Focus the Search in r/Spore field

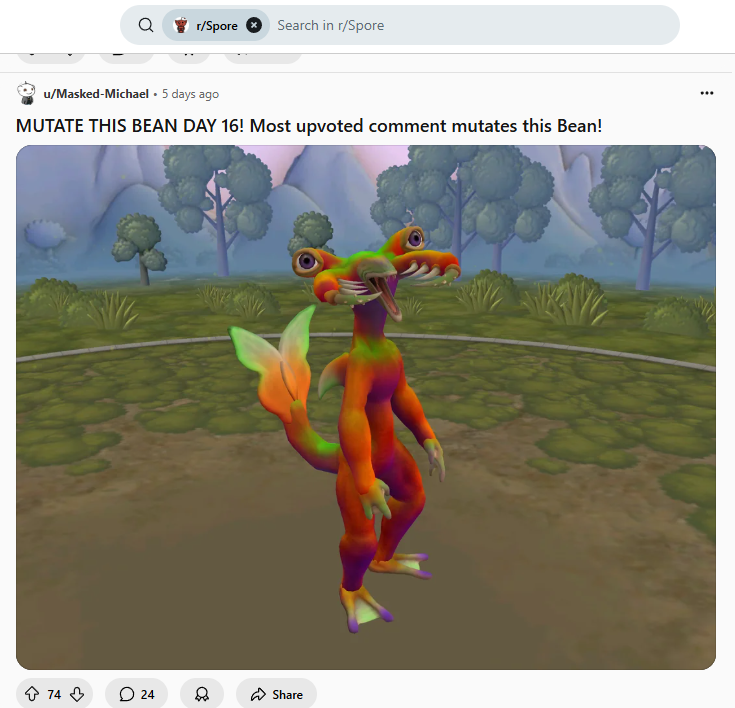473,25
